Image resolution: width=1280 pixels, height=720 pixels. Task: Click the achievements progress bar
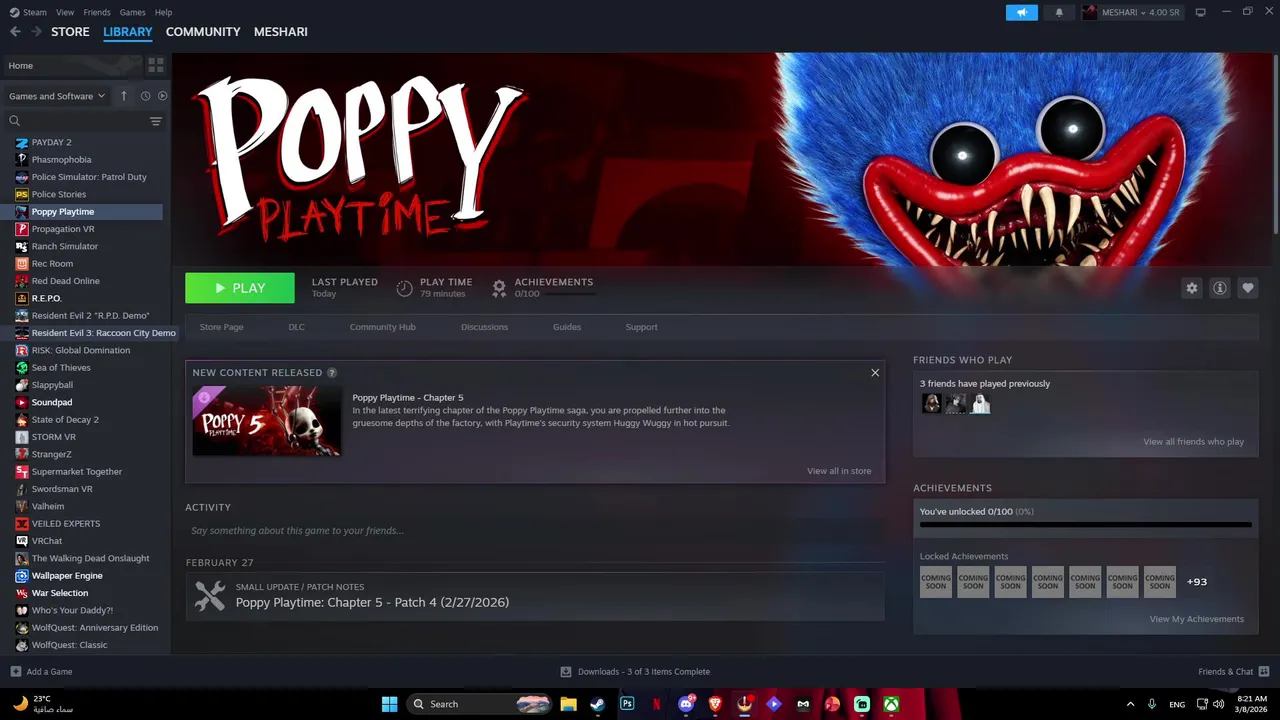(x=1085, y=524)
